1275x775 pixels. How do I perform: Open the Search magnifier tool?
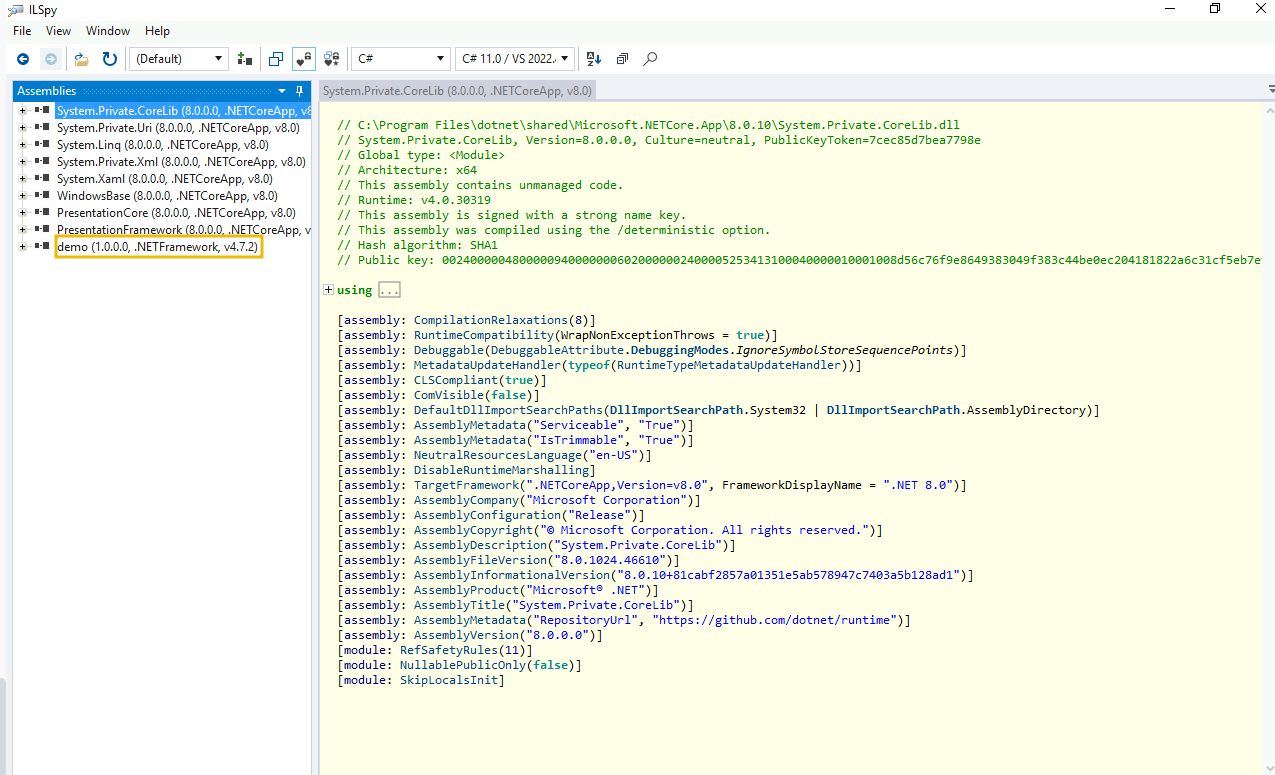[x=650, y=59]
